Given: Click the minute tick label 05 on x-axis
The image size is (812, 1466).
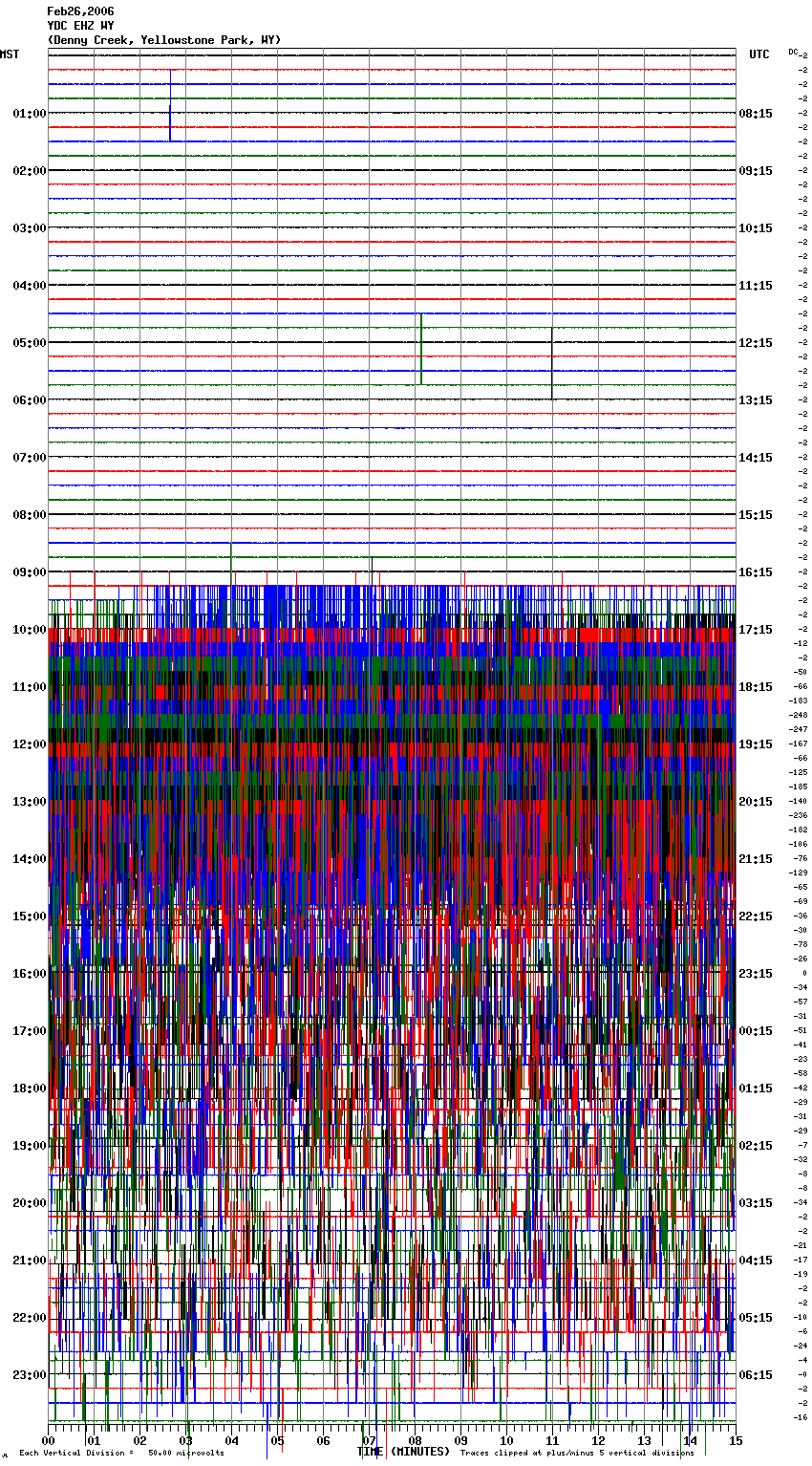Looking at the screenshot, I should [x=277, y=1440].
